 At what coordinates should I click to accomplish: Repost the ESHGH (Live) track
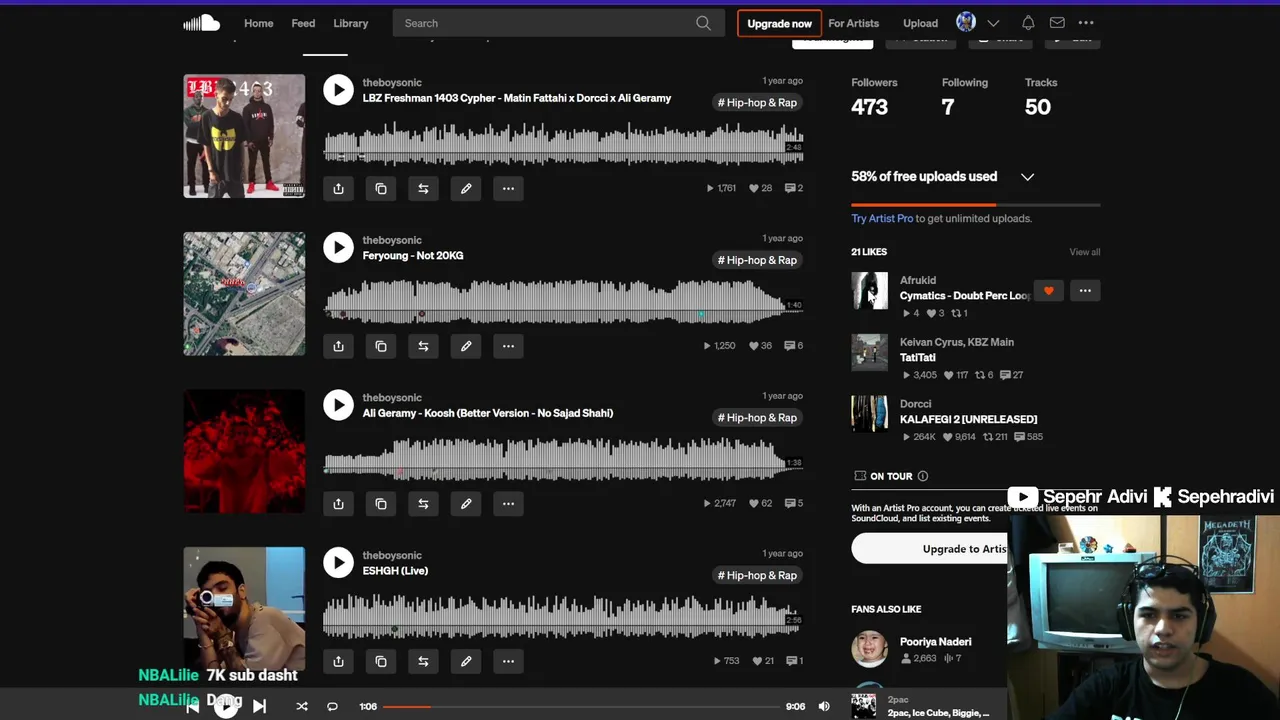click(x=423, y=661)
